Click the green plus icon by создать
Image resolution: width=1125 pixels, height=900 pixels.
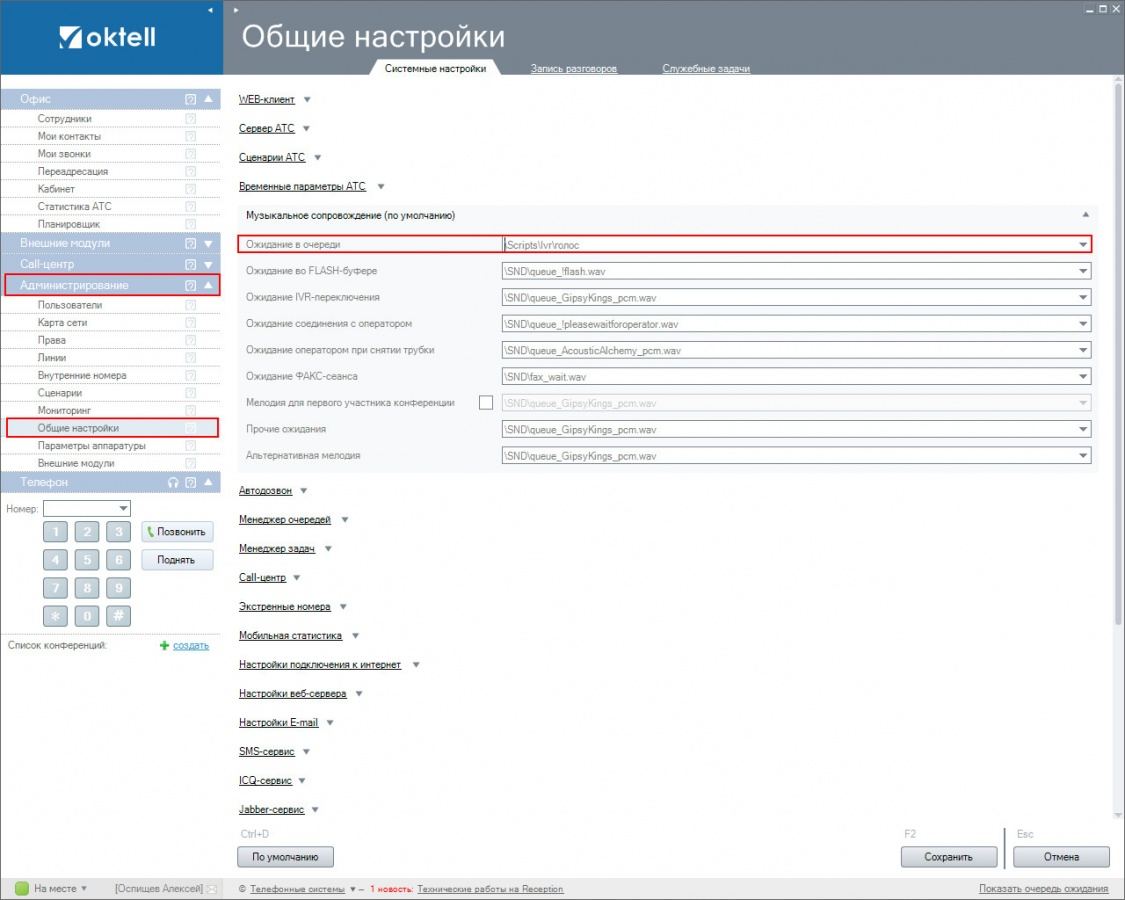165,646
